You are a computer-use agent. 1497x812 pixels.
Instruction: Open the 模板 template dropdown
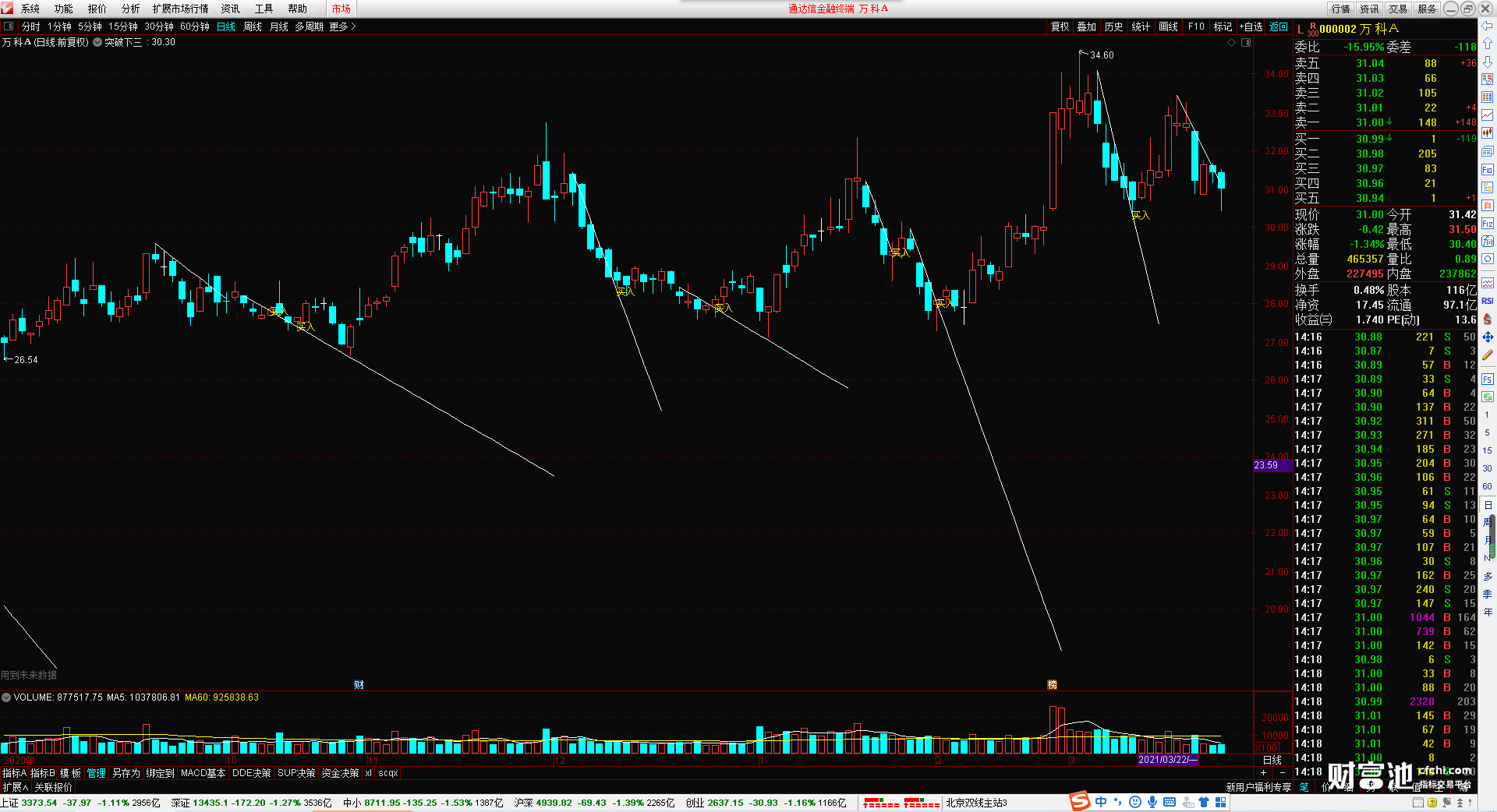coord(70,773)
